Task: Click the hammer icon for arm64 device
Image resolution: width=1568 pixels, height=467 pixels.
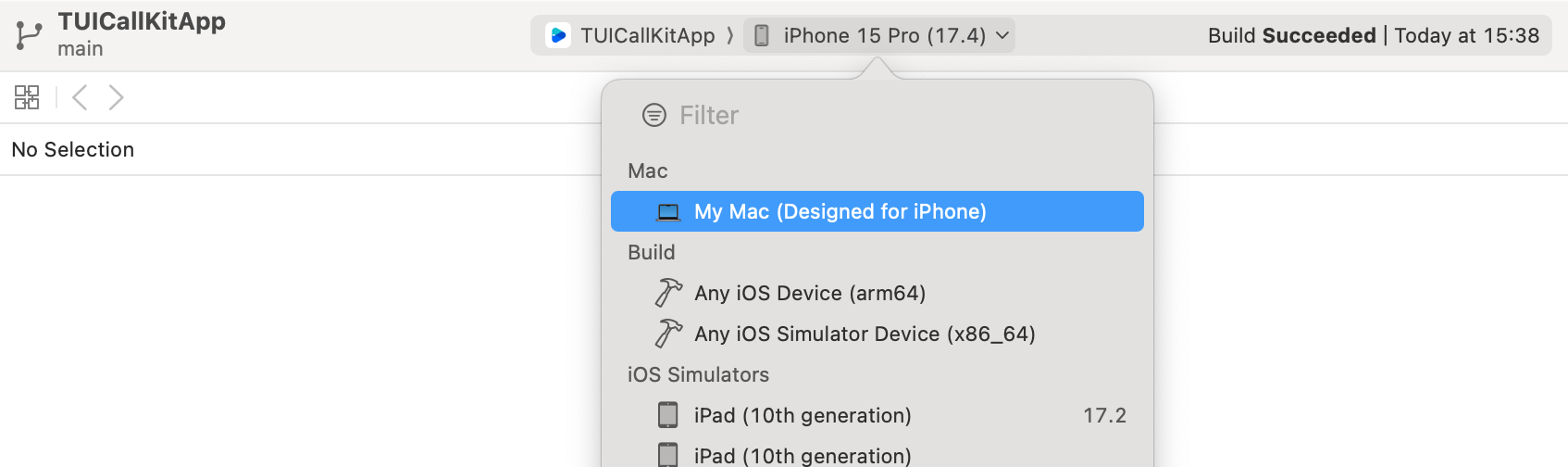Action: coord(668,293)
